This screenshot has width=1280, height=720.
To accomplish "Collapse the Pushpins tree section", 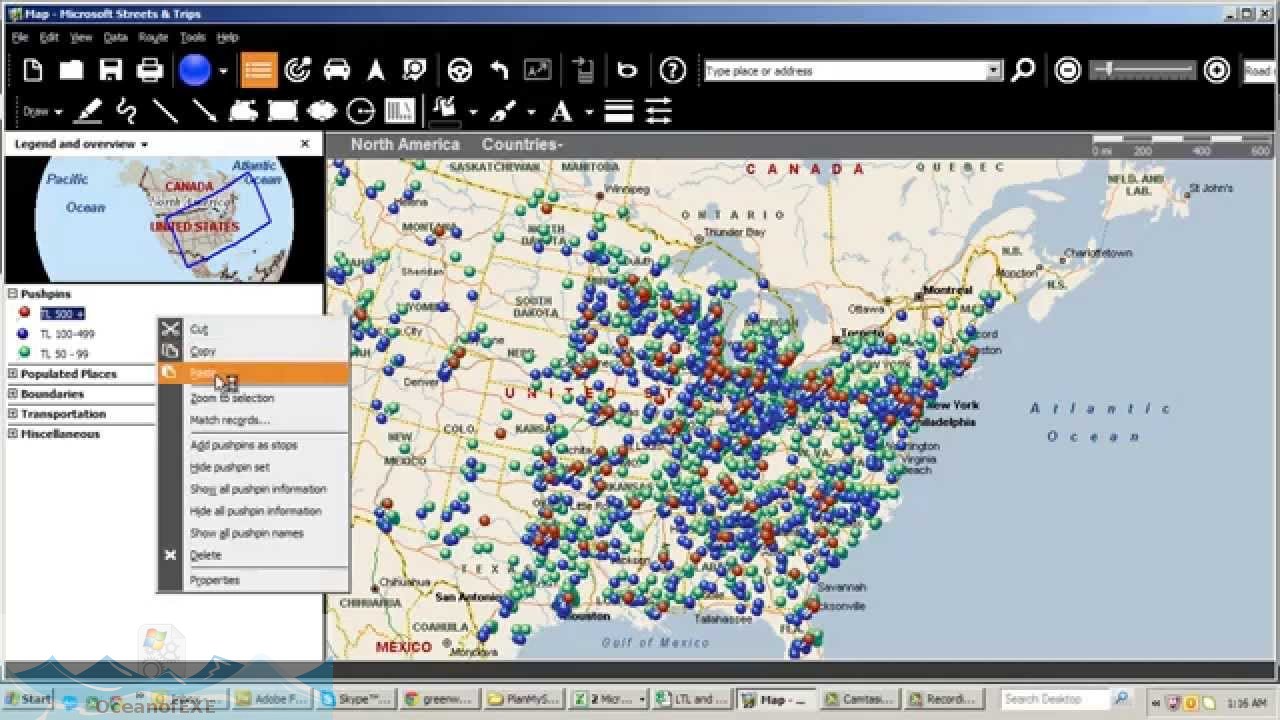I will coord(13,294).
